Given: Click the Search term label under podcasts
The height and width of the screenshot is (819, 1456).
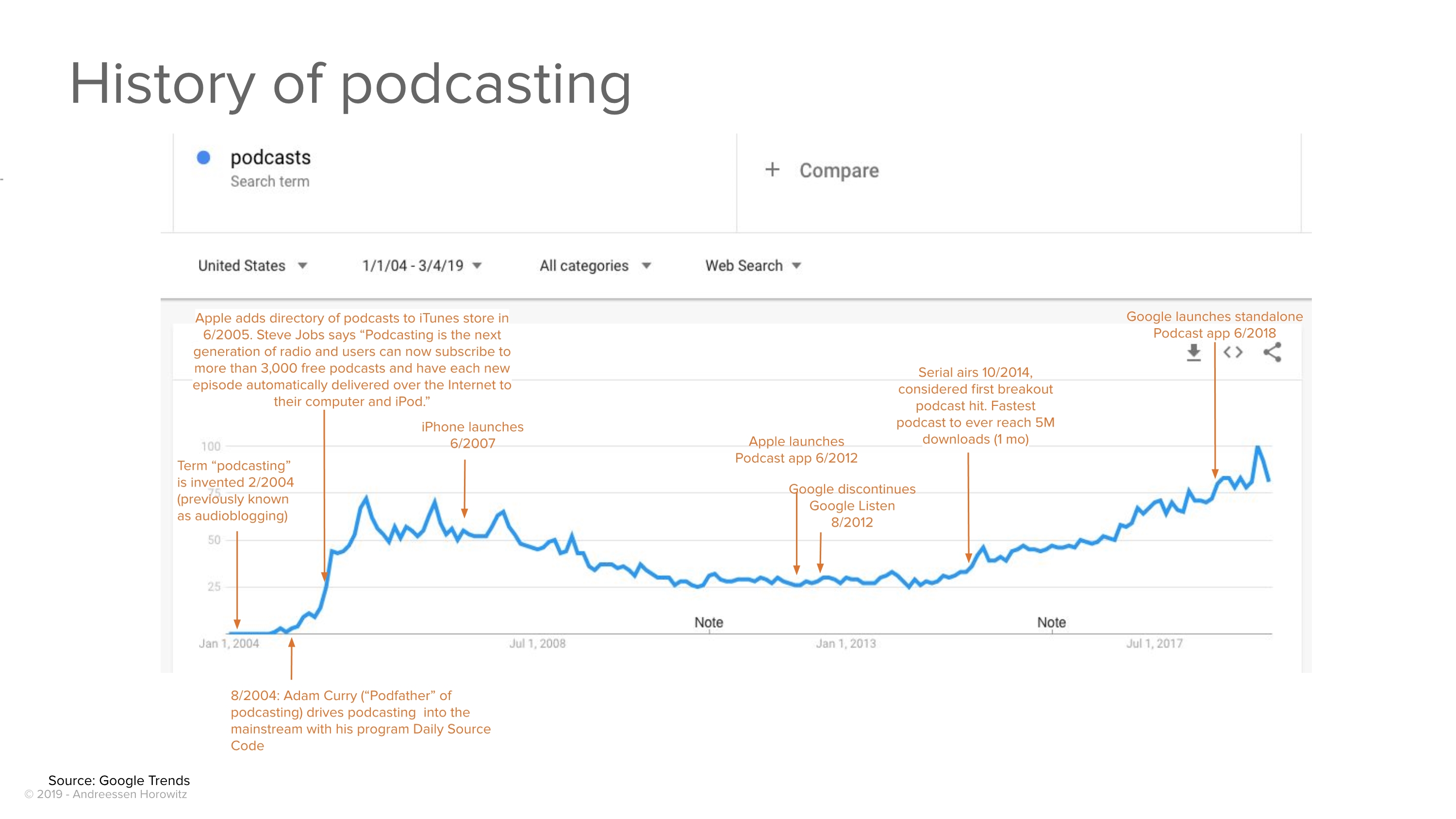Looking at the screenshot, I should [270, 182].
